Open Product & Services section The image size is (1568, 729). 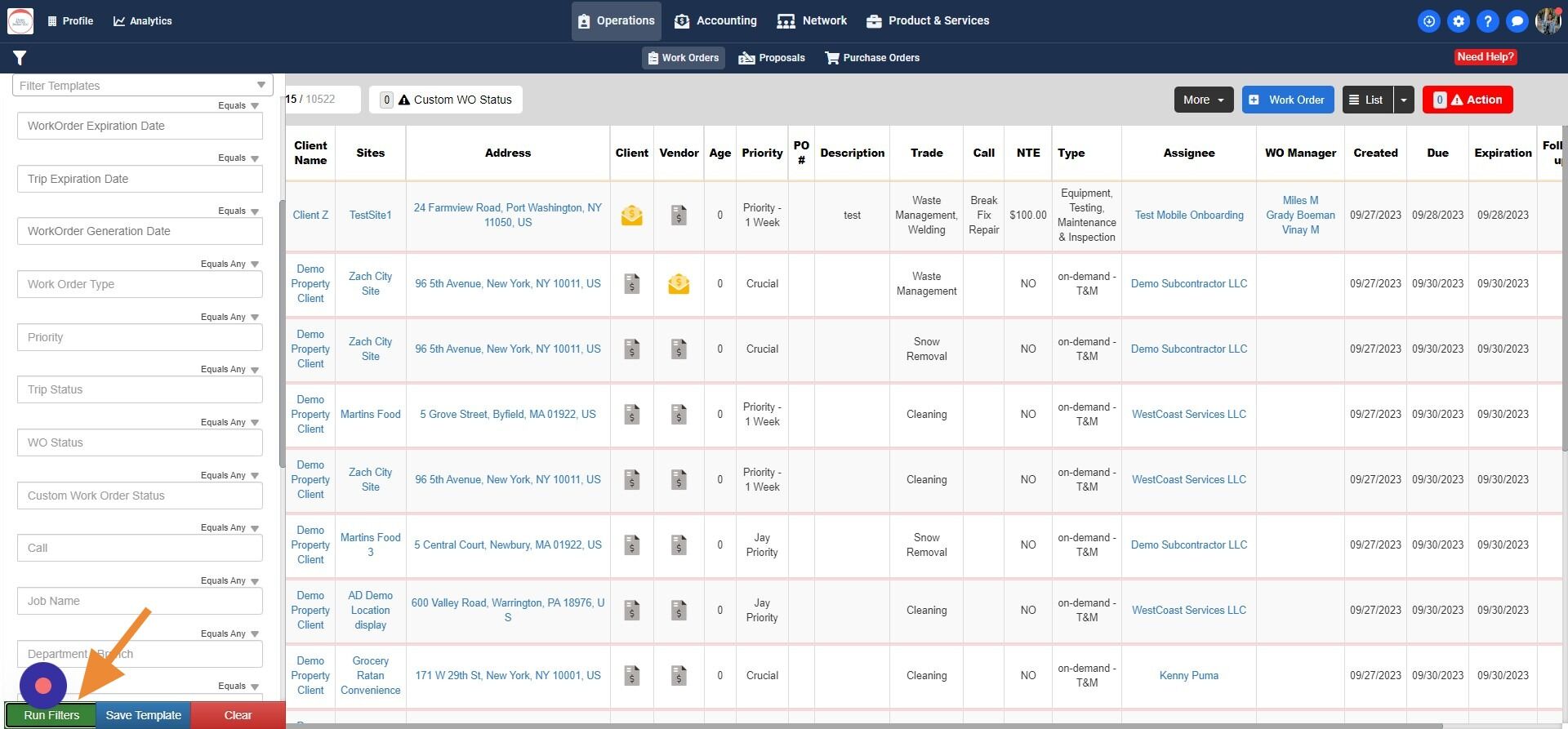coord(928,21)
